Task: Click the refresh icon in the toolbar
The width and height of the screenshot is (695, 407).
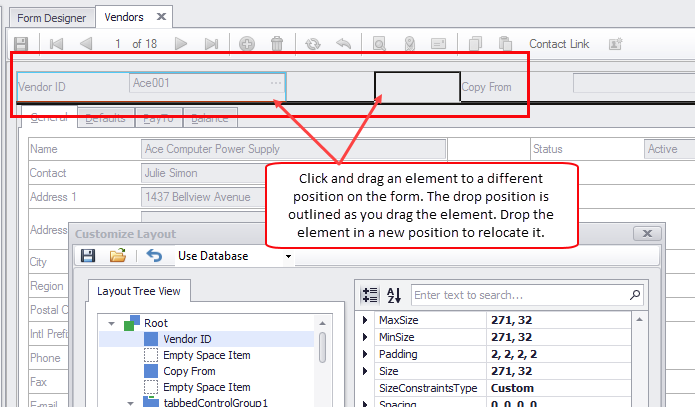Action: coord(313,44)
